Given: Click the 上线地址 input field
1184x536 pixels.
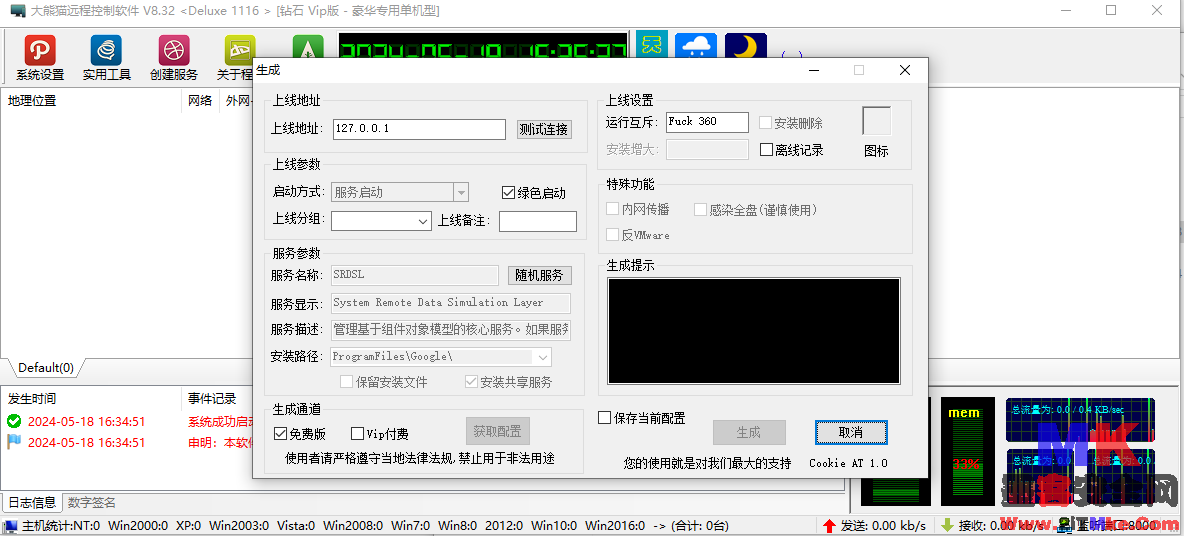Looking at the screenshot, I should pos(419,129).
